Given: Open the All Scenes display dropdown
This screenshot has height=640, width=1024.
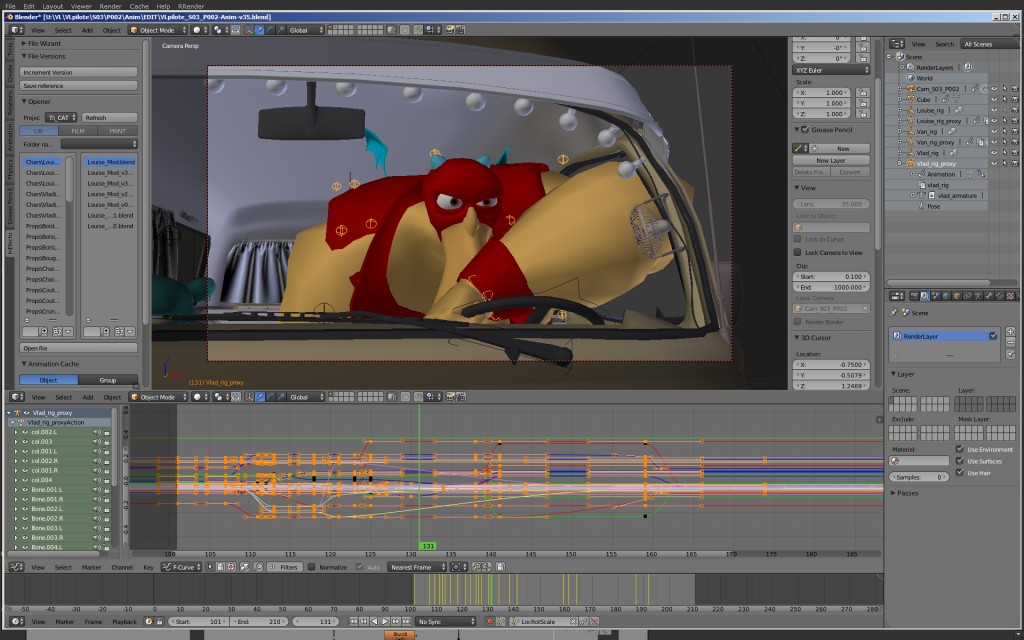Looking at the screenshot, I should (987, 44).
